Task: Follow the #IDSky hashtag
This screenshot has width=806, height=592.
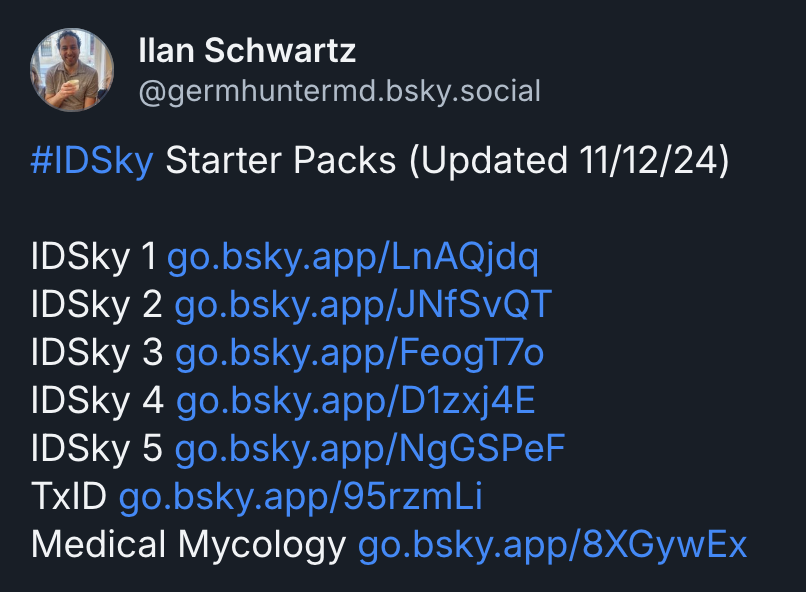Action: (x=92, y=160)
